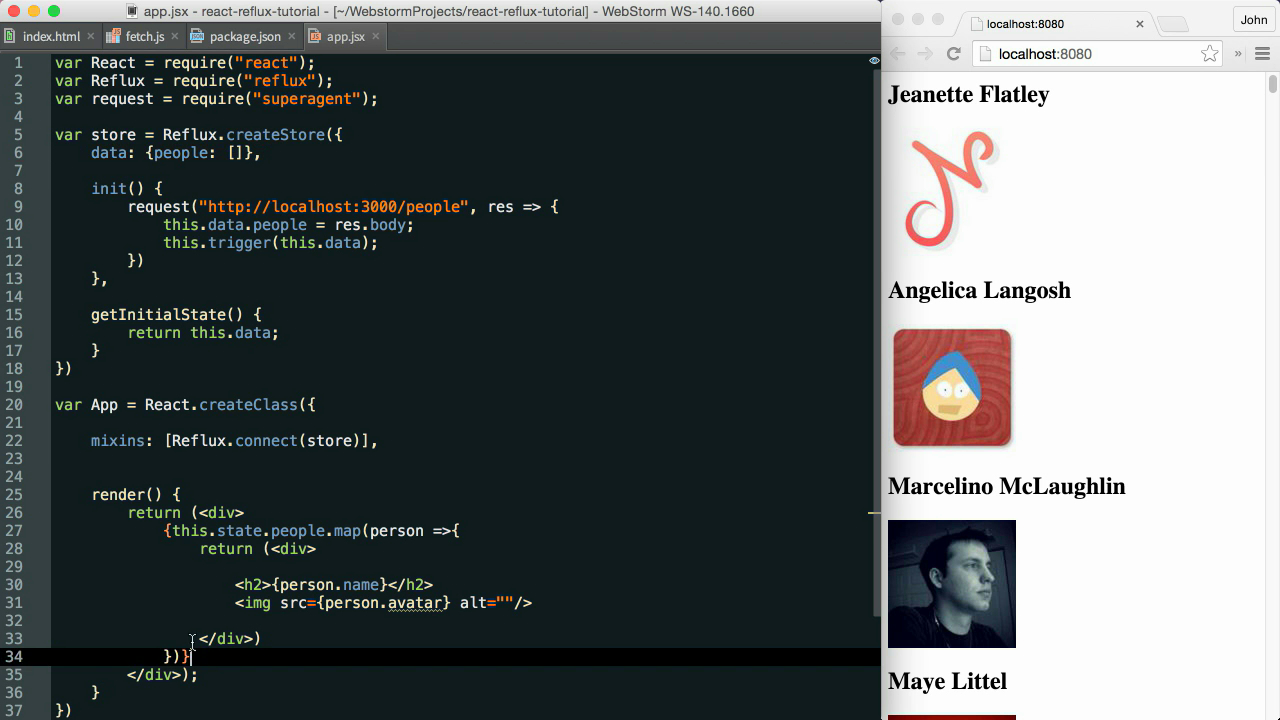
Task: Close the index.html tab with its x icon
Action: tap(89, 36)
